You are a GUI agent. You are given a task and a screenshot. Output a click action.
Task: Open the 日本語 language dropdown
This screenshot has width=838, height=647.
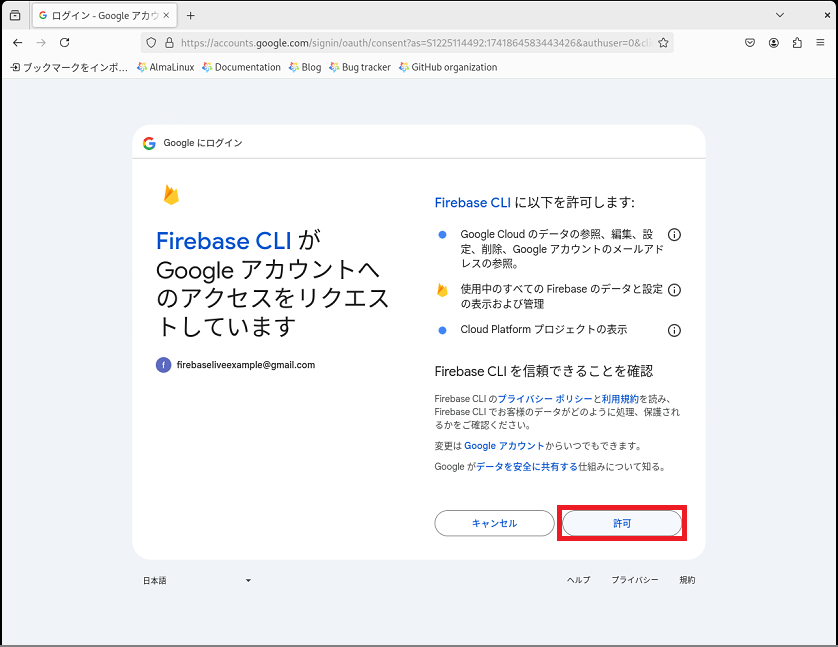click(197, 580)
